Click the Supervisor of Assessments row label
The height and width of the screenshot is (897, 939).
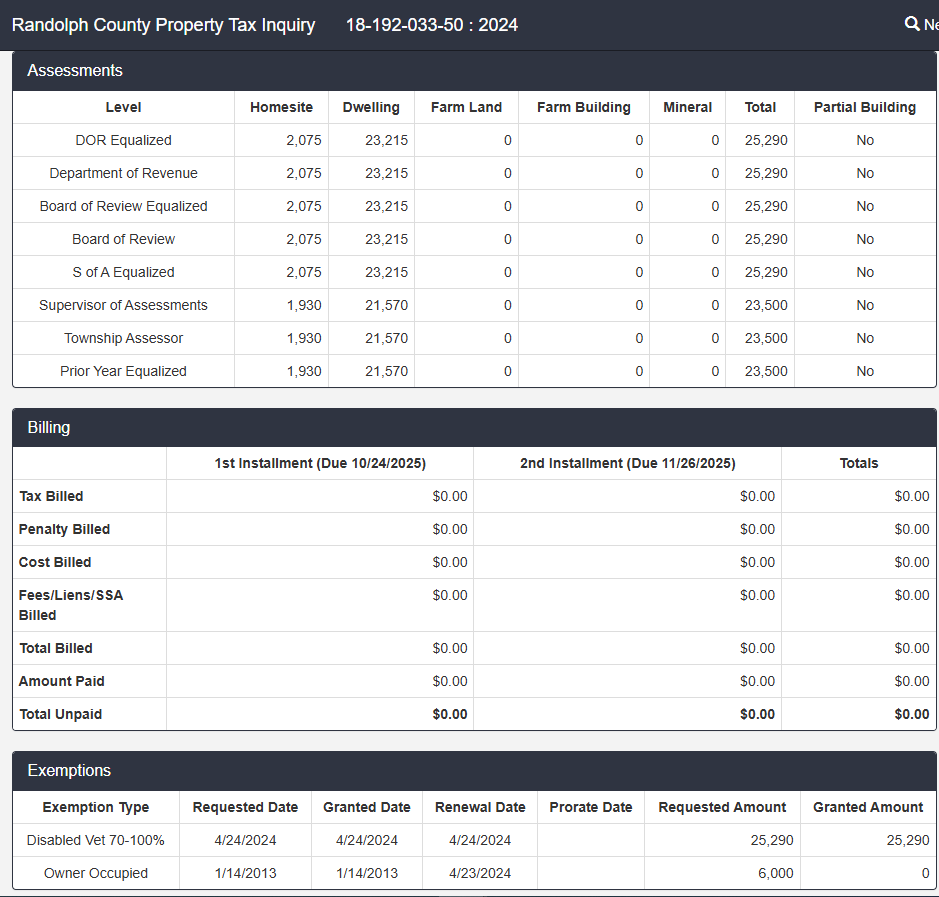point(123,305)
